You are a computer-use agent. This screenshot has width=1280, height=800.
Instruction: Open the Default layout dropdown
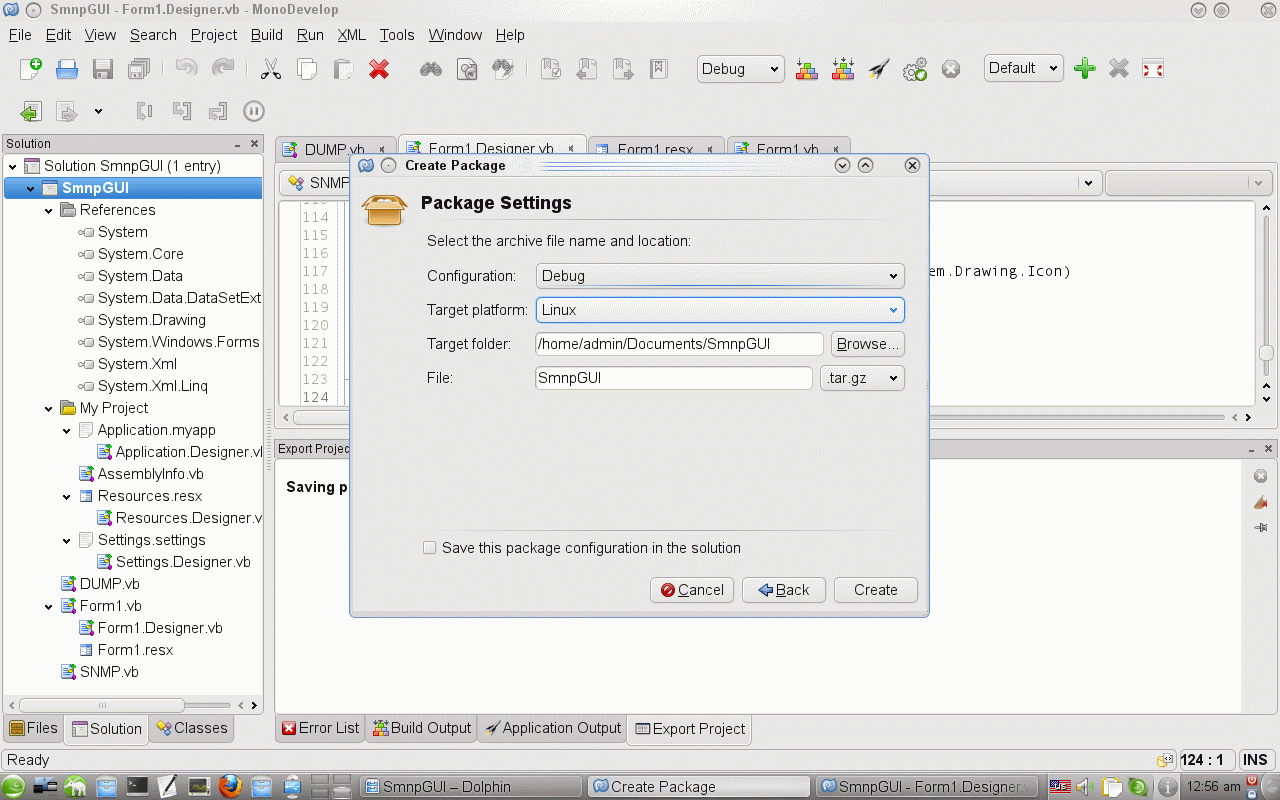tap(1023, 68)
